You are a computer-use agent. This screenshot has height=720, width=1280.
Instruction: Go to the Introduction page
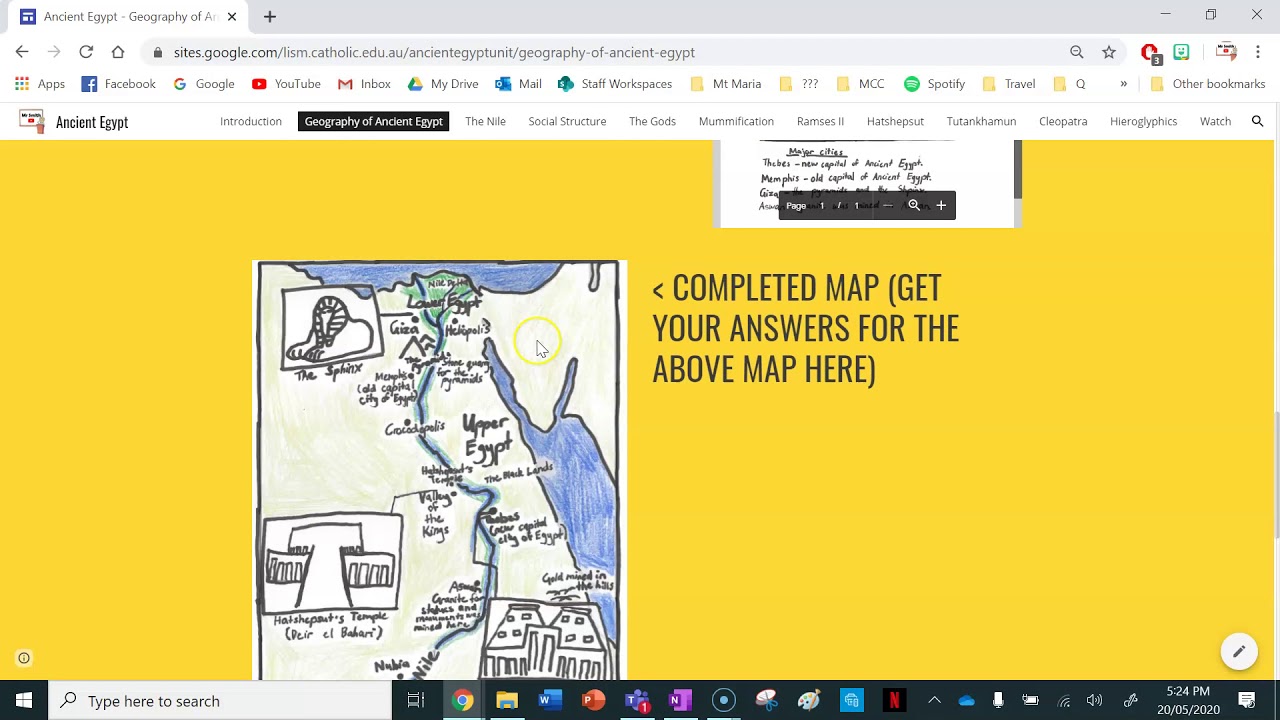pos(251,121)
